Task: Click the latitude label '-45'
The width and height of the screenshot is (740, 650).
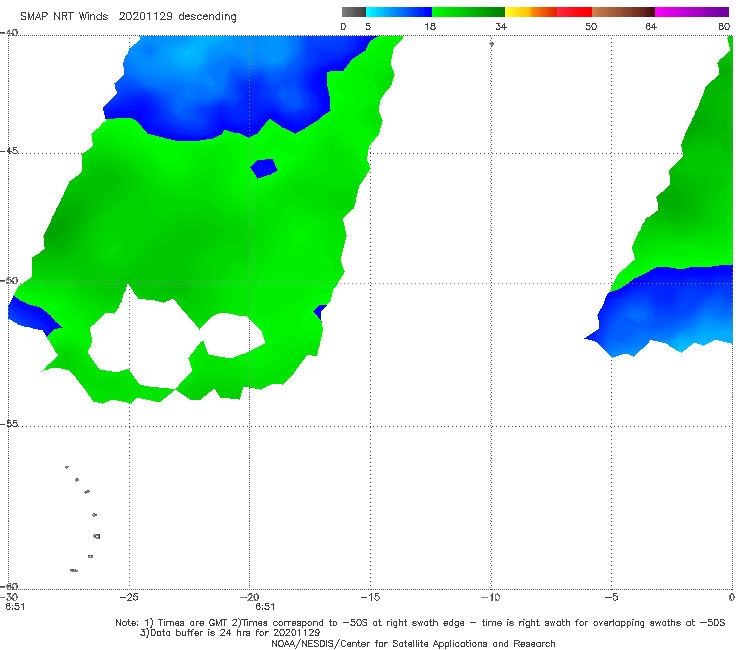Action: (x=8, y=151)
